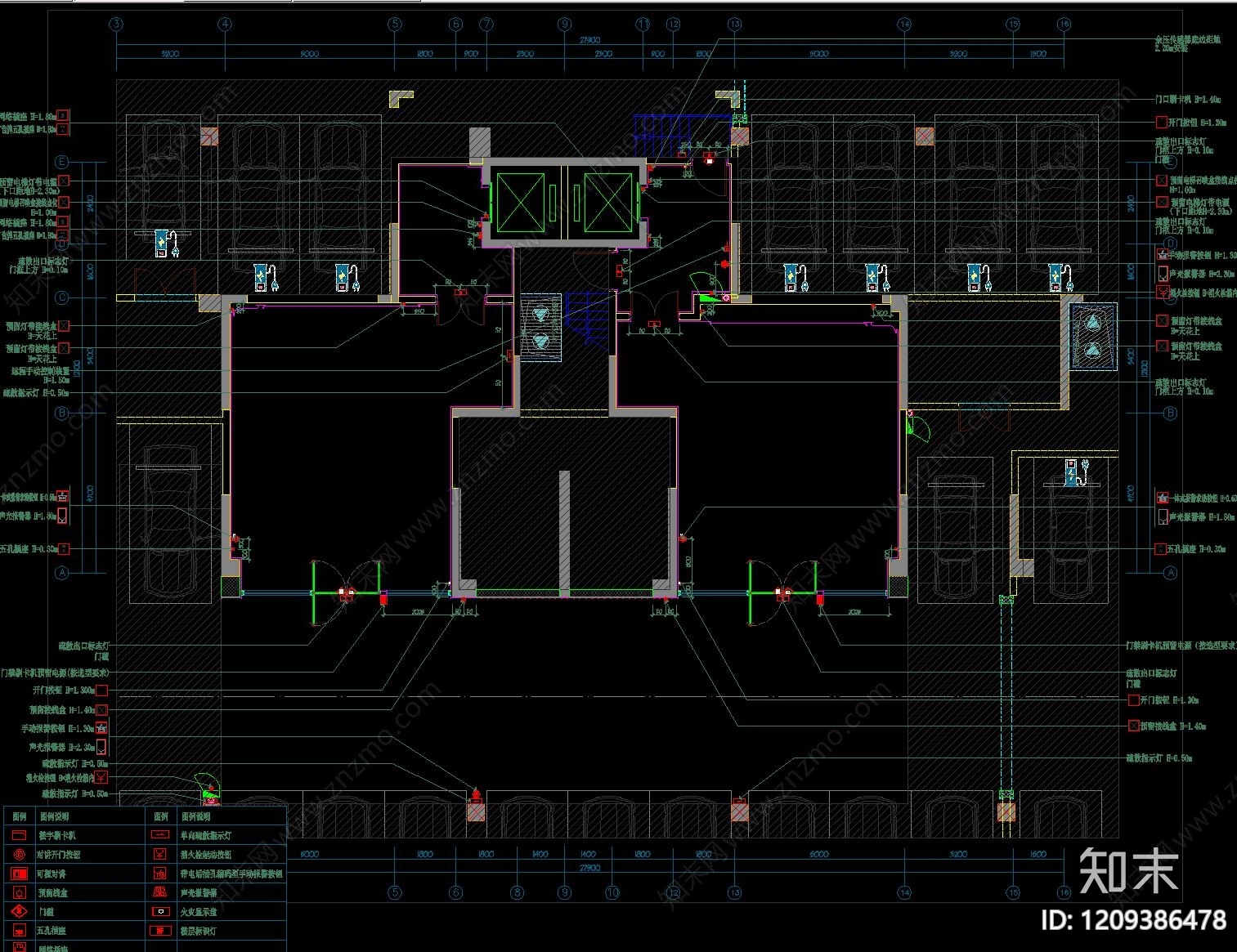Select the diamond 门磁 symbol in the legend
The width and height of the screenshot is (1237, 952).
tap(19, 911)
